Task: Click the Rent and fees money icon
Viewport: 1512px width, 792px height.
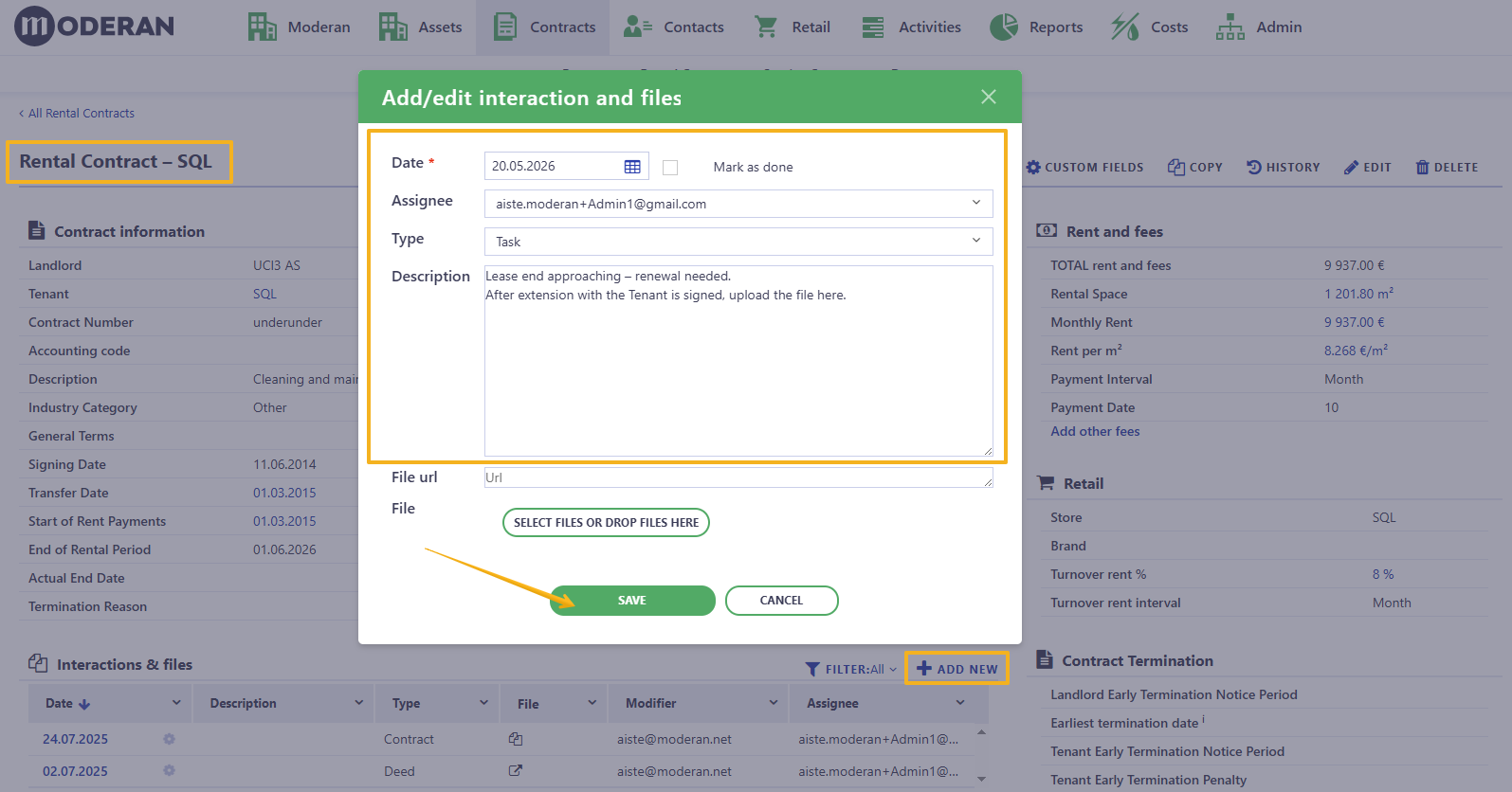Action: [x=1047, y=230]
